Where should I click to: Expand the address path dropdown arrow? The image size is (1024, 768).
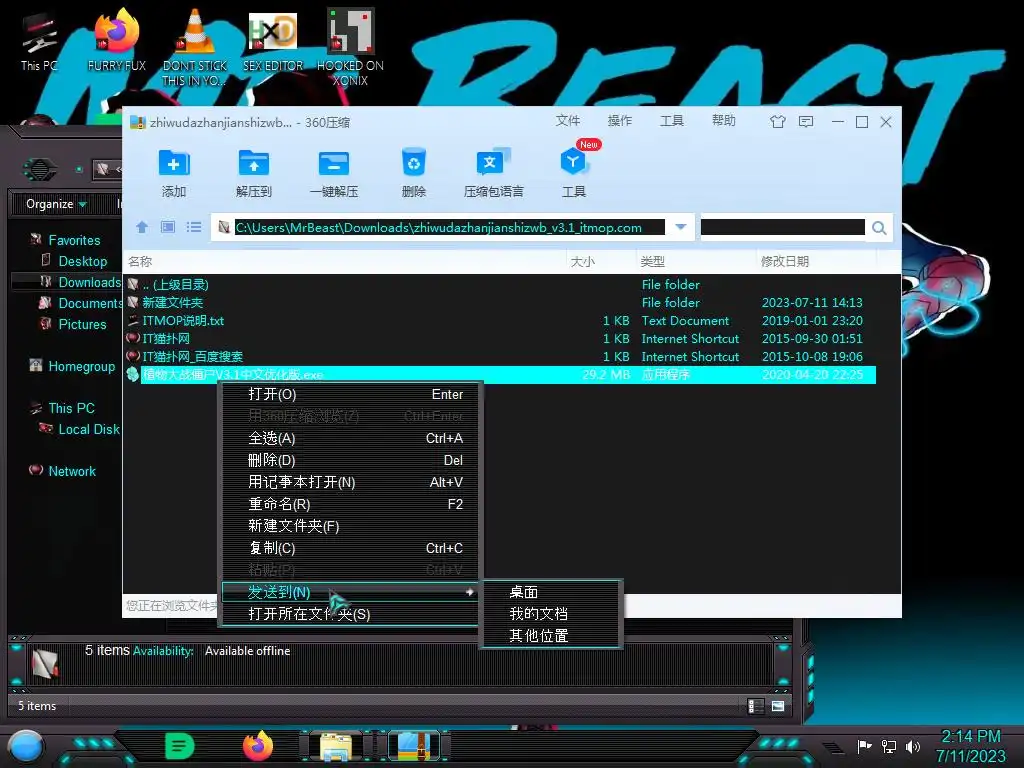(680, 227)
